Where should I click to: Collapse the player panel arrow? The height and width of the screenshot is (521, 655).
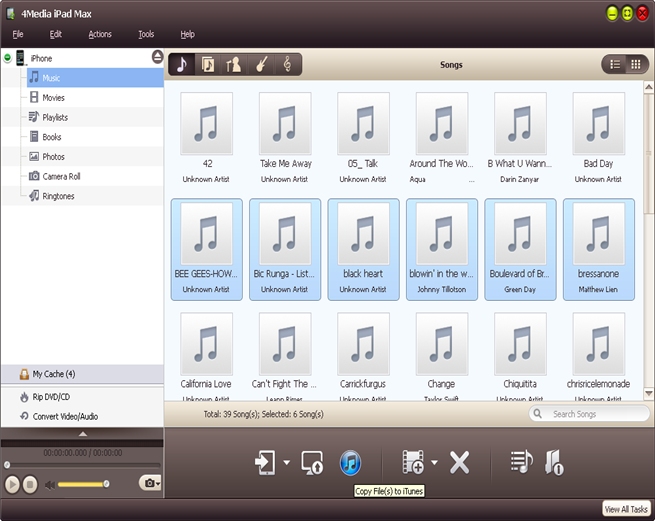point(83,434)
